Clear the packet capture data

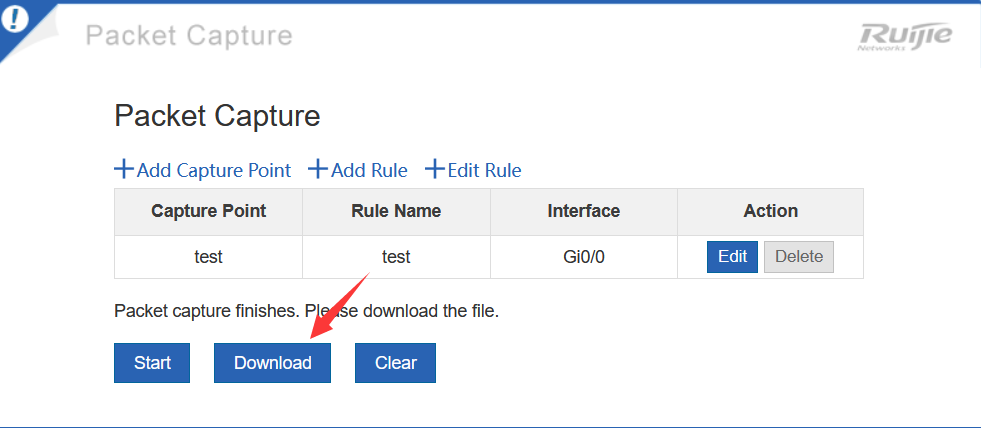click(395, 363)
